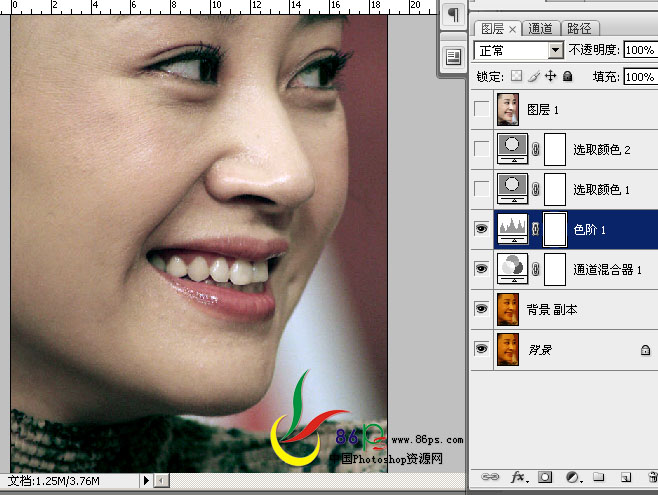Viewport: 658px width, 495px height.
Task: Click the 图层 1 thumbnail
Action: pos(508,109)
